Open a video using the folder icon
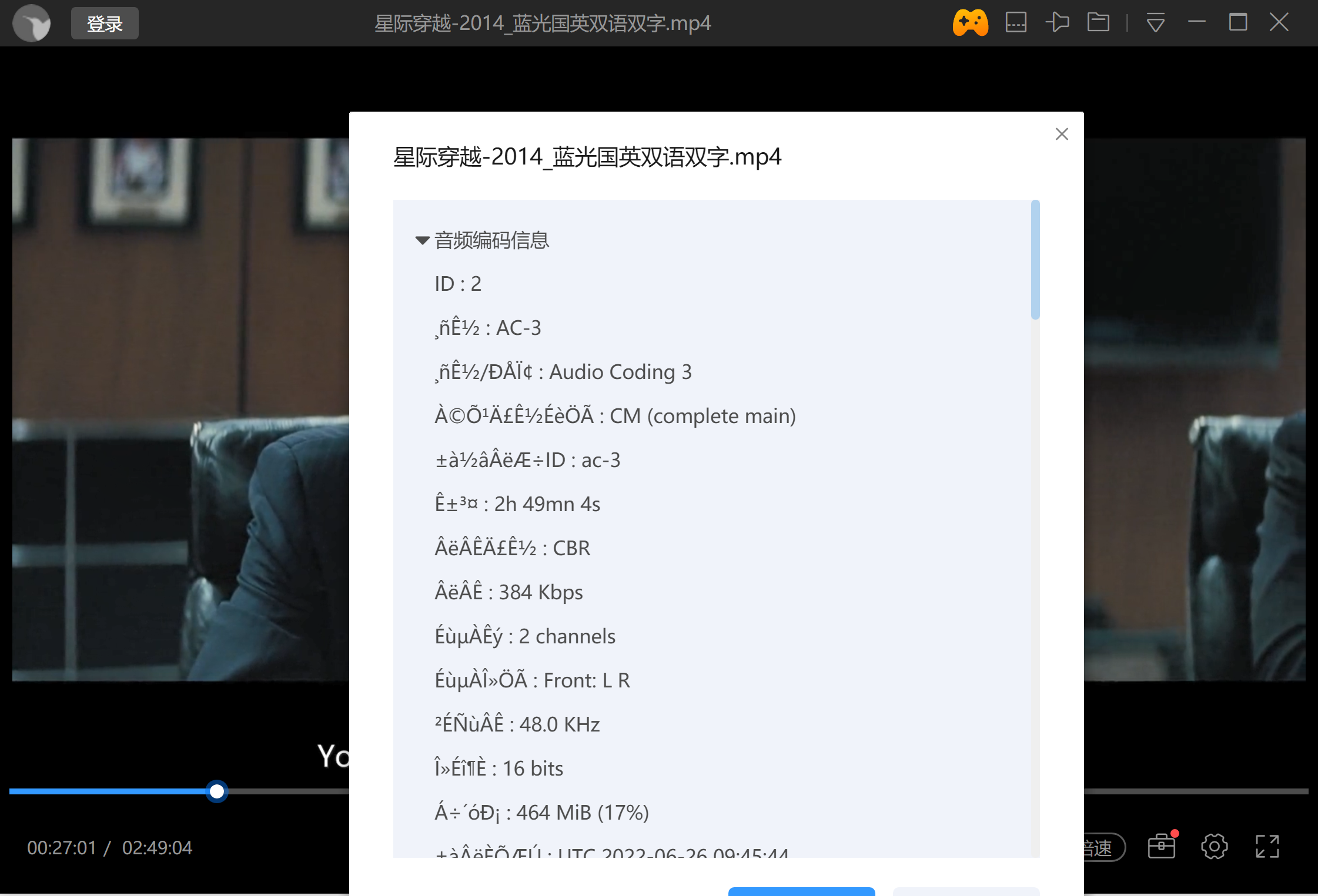This screenshot has height=896, width=1318. (x=1099, y=23)
